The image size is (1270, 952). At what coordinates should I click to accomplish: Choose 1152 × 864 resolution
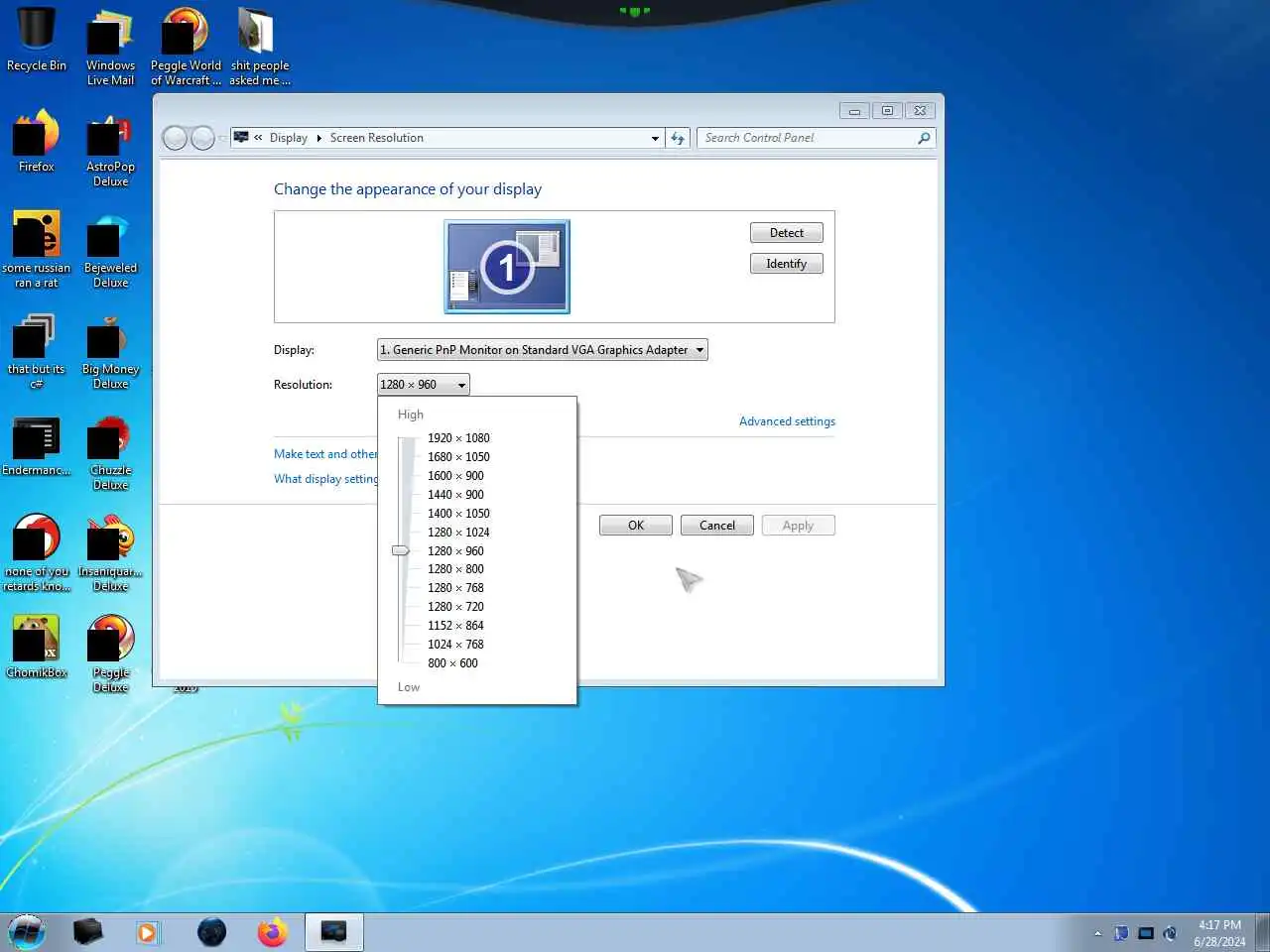pos(455,626)
